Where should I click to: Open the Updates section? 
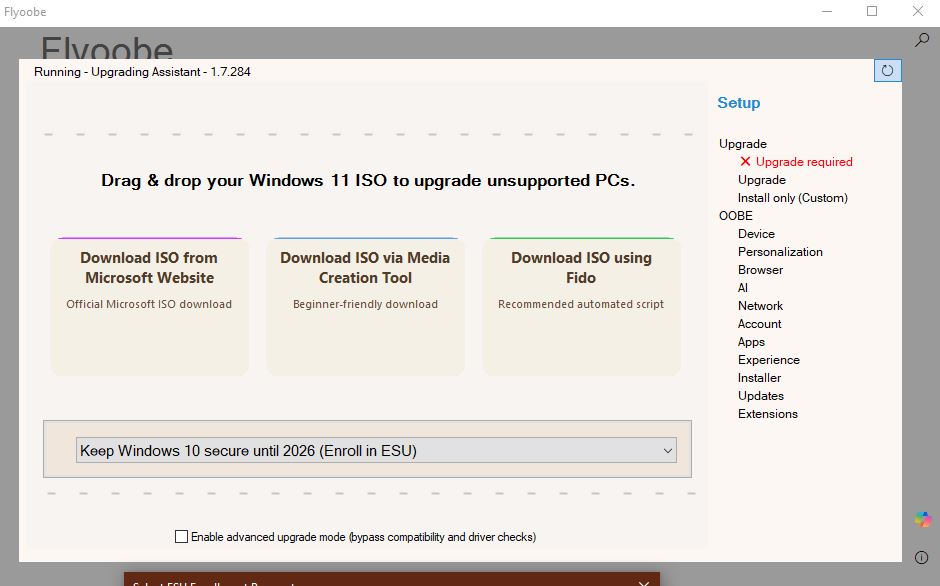coord(761,396)
